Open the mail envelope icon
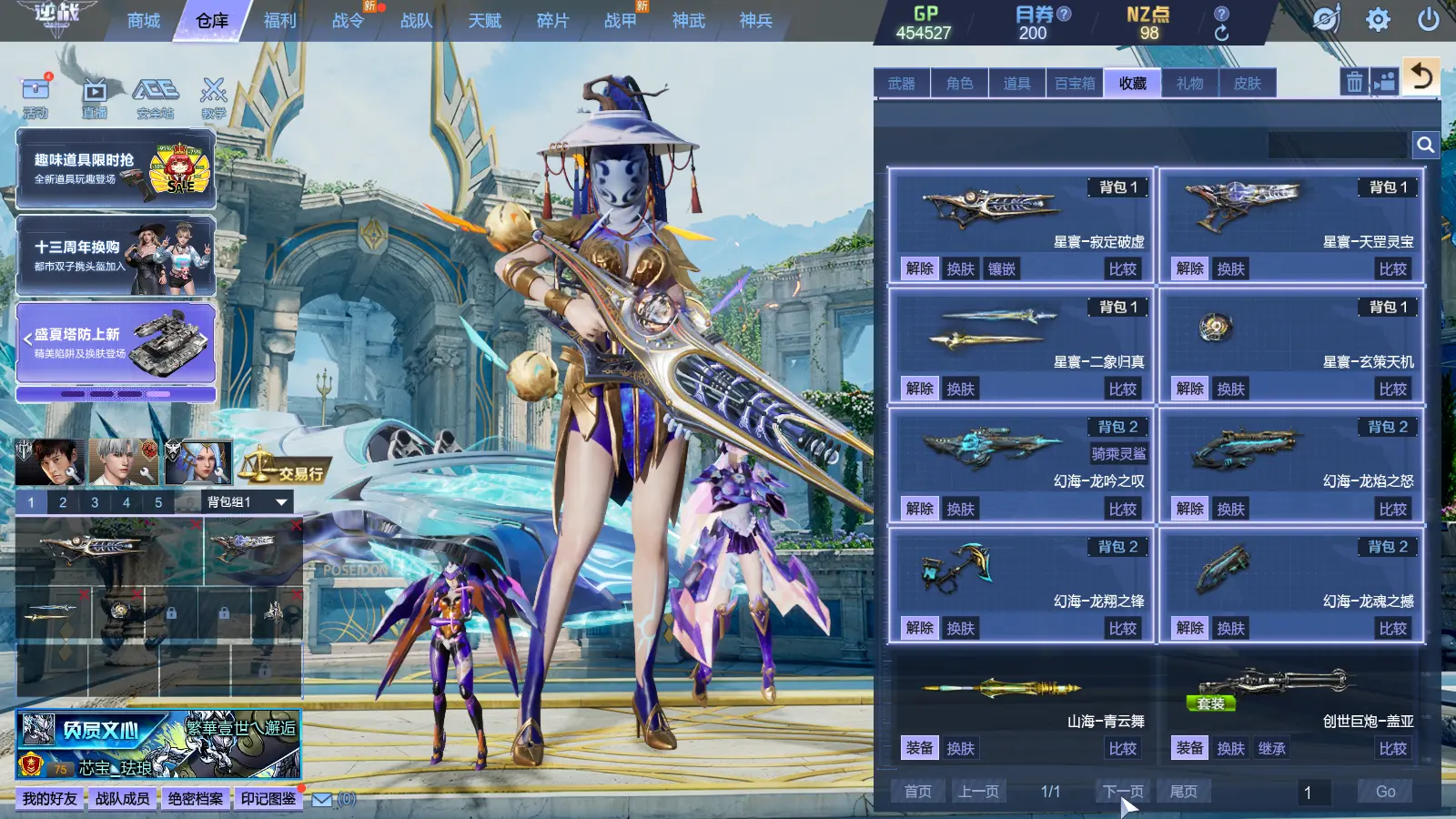Viewport: 1456px width, 819px height. pyautogui.click(x=322, y=799)
